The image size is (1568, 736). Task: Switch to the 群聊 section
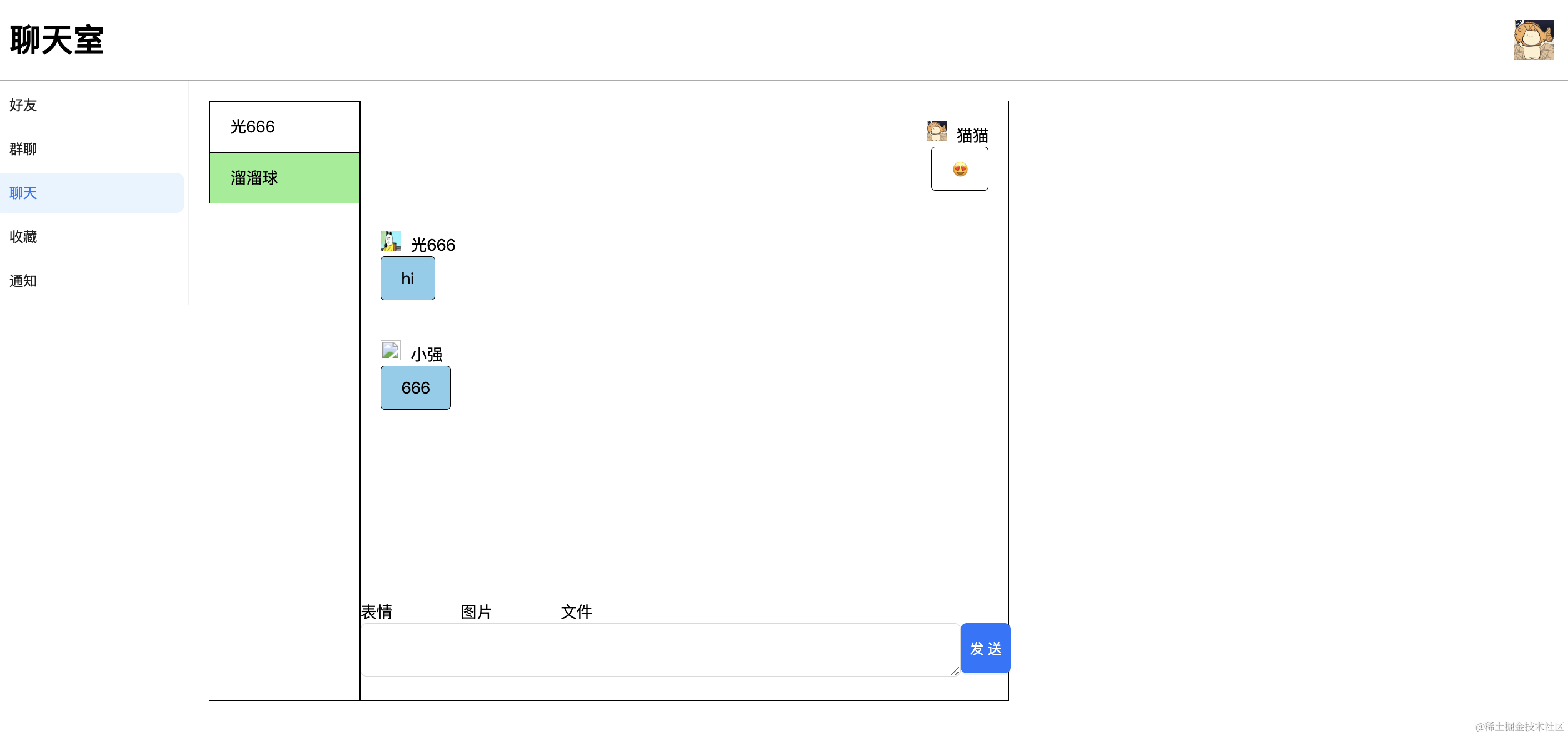(x=23, y=149)
